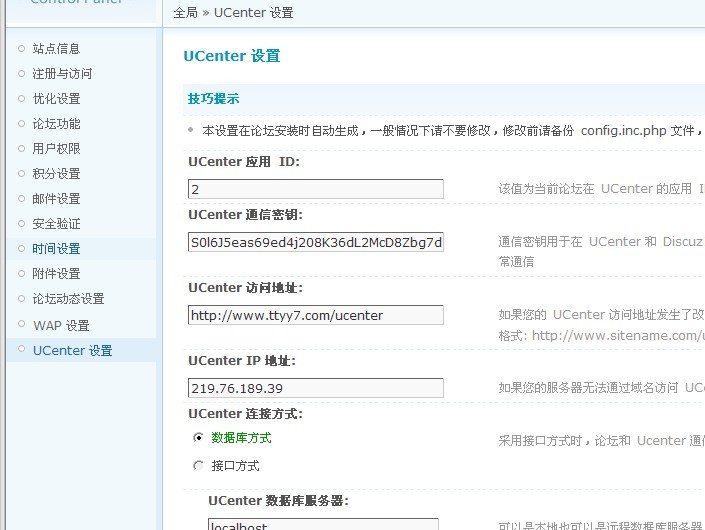Click the UCenter IP 地址 input field

[316, 388]
